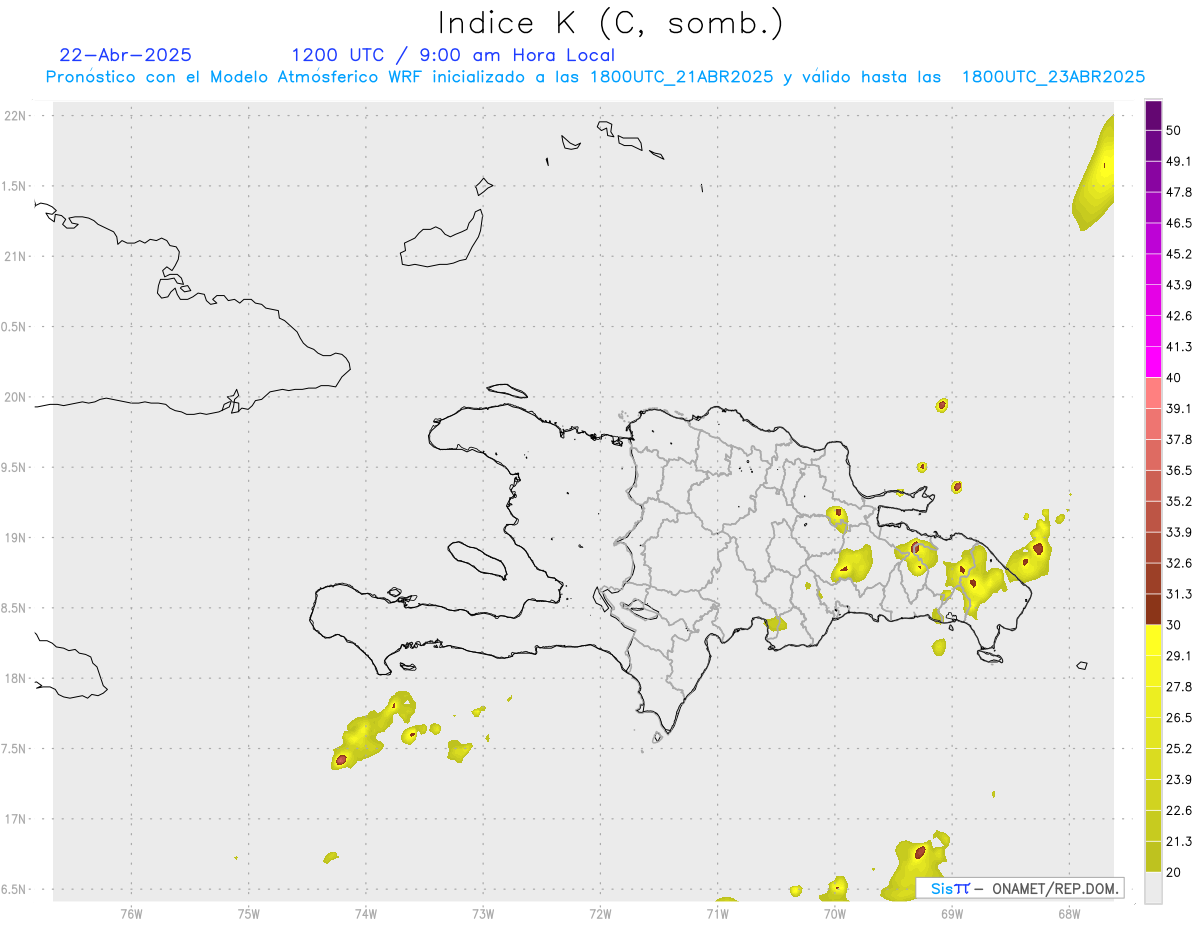
Task: Click the longitude label "72W"
Action: coord(600,914)
